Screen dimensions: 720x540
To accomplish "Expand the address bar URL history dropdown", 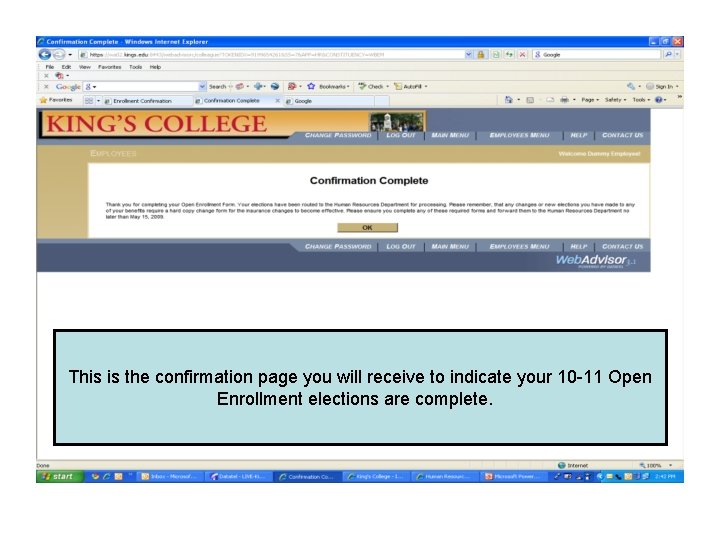I will pyautogui.click(x=468, y=55).
